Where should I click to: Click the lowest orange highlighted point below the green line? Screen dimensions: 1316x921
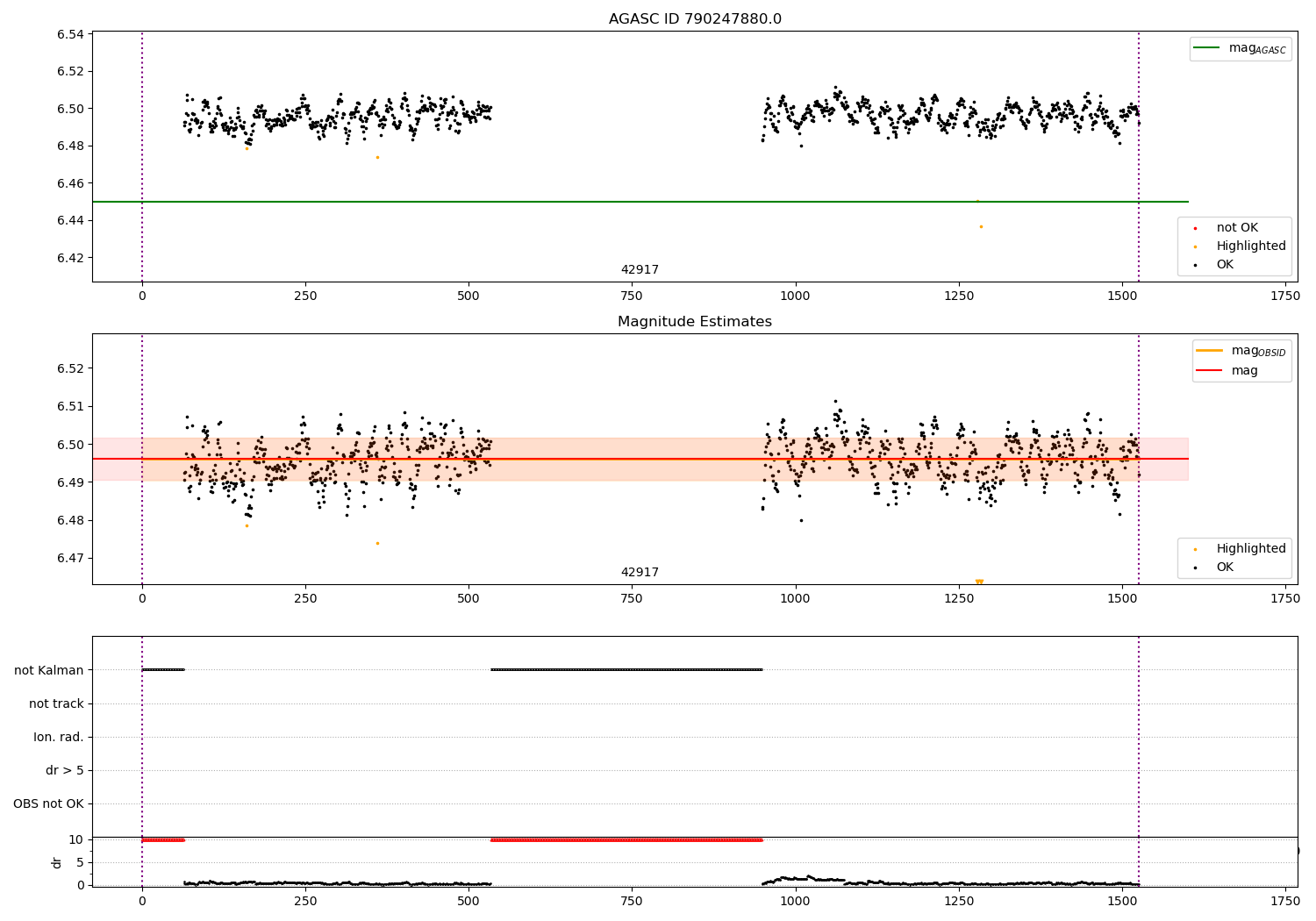pyautogui.click(x=981, y=227)
